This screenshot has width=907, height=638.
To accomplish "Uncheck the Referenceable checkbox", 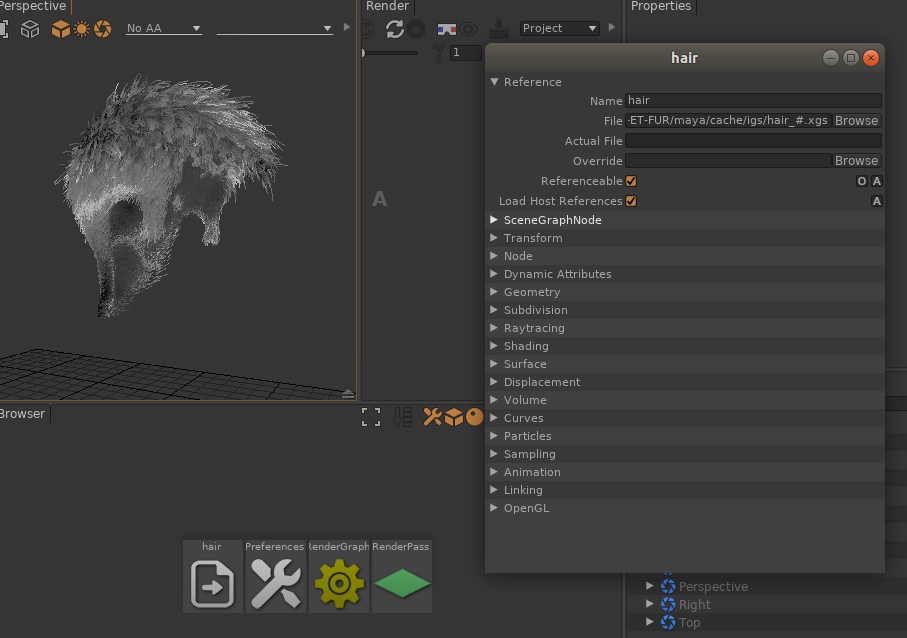I will pos(631,181).
